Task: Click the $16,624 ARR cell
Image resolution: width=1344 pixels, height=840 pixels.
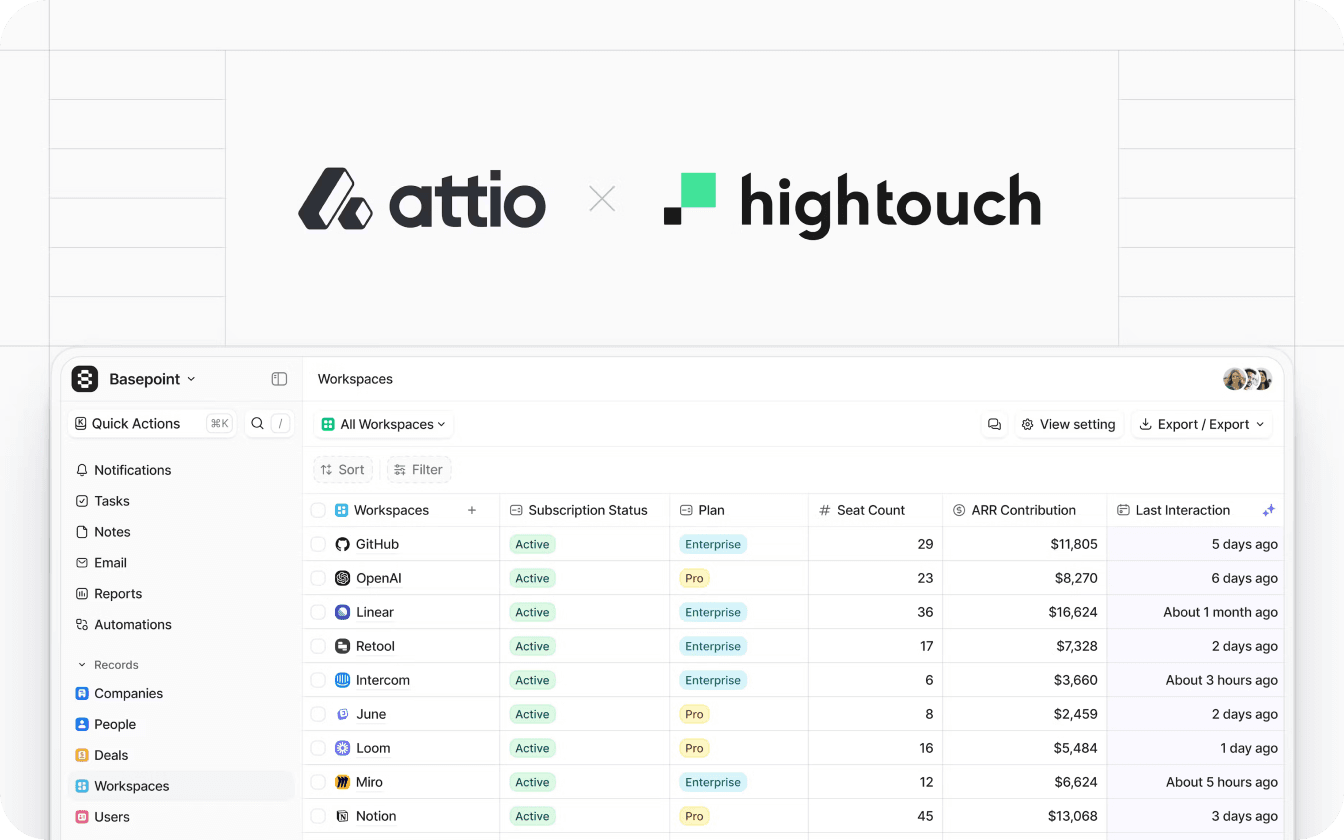Action: (x=1024, y=612)
